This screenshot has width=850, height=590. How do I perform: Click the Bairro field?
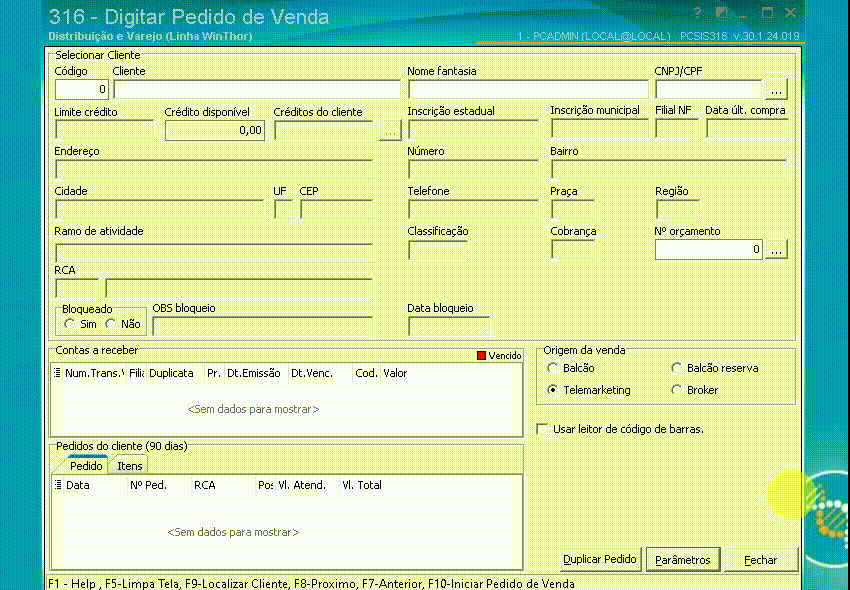click(x=669, y=170)
